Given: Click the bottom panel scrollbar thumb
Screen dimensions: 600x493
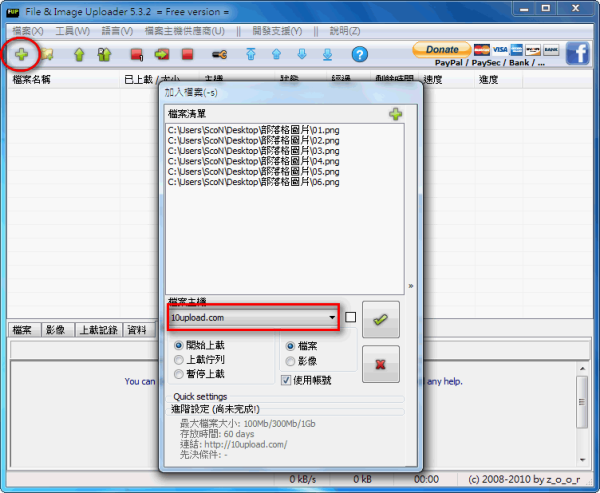Looking at the screenshot, I should (x=582, y=402).
